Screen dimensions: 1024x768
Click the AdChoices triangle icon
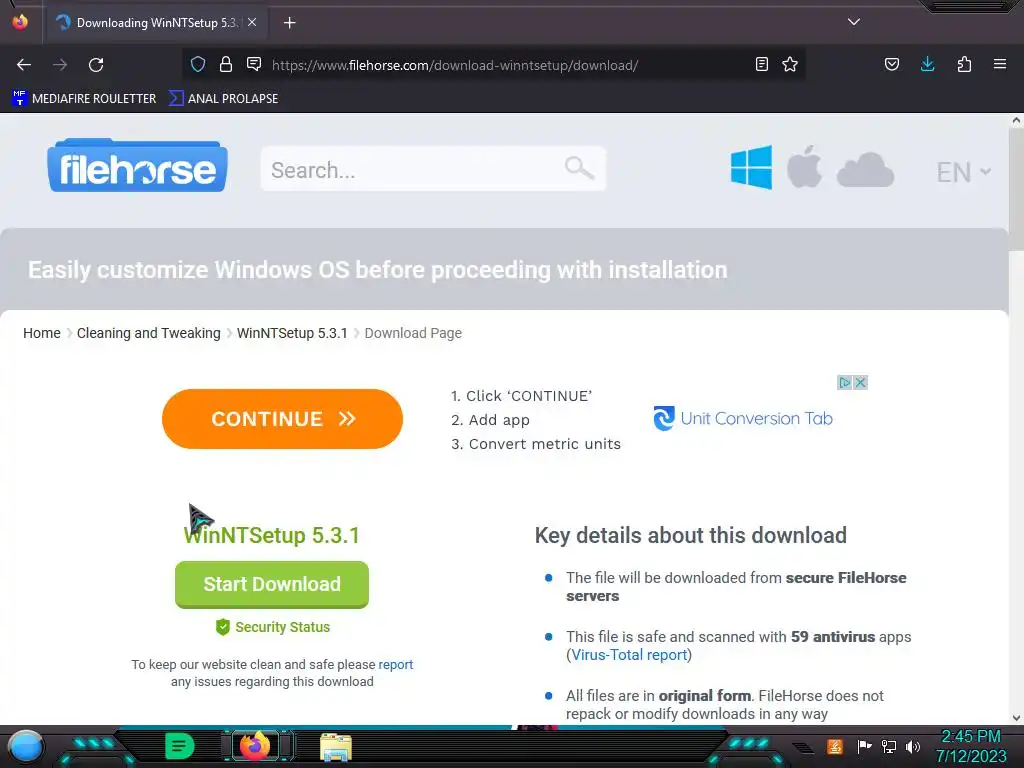(x=844, y=382)
